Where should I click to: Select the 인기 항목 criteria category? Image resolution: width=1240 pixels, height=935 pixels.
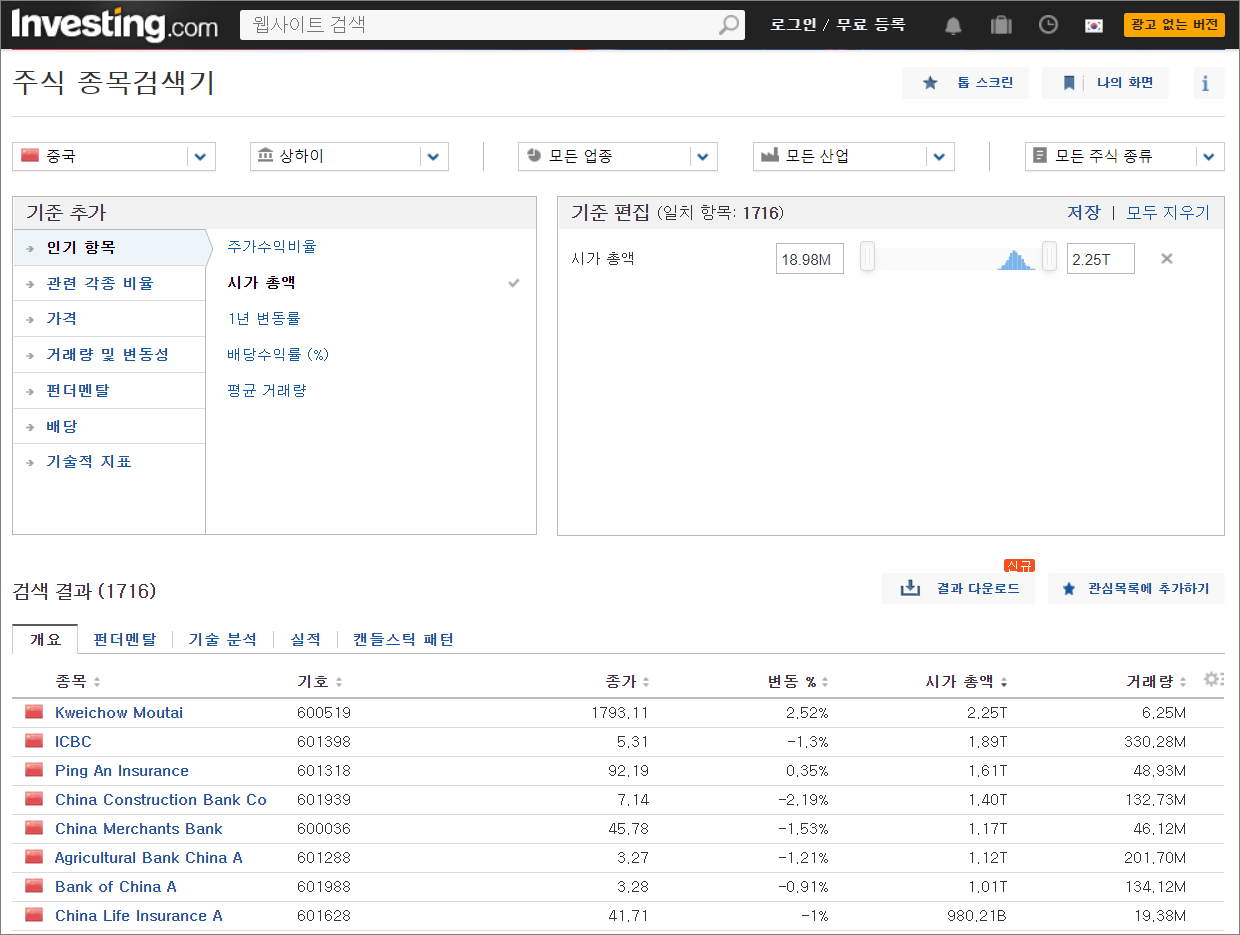pyautogui.click(x=109, y=247)
